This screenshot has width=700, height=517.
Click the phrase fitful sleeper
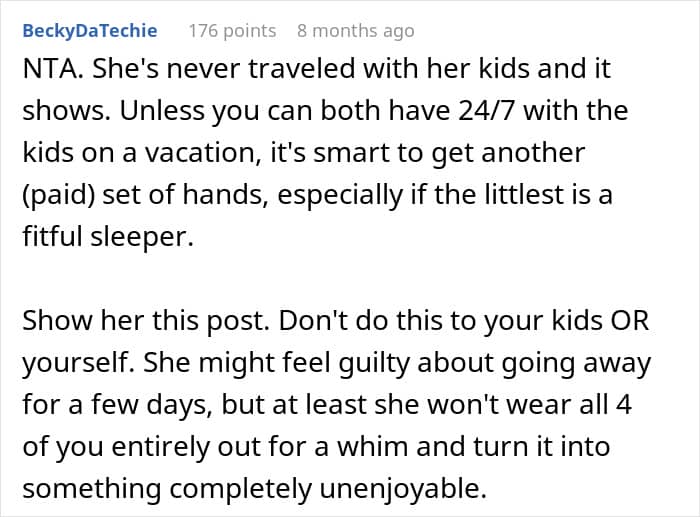coord(108,237)
